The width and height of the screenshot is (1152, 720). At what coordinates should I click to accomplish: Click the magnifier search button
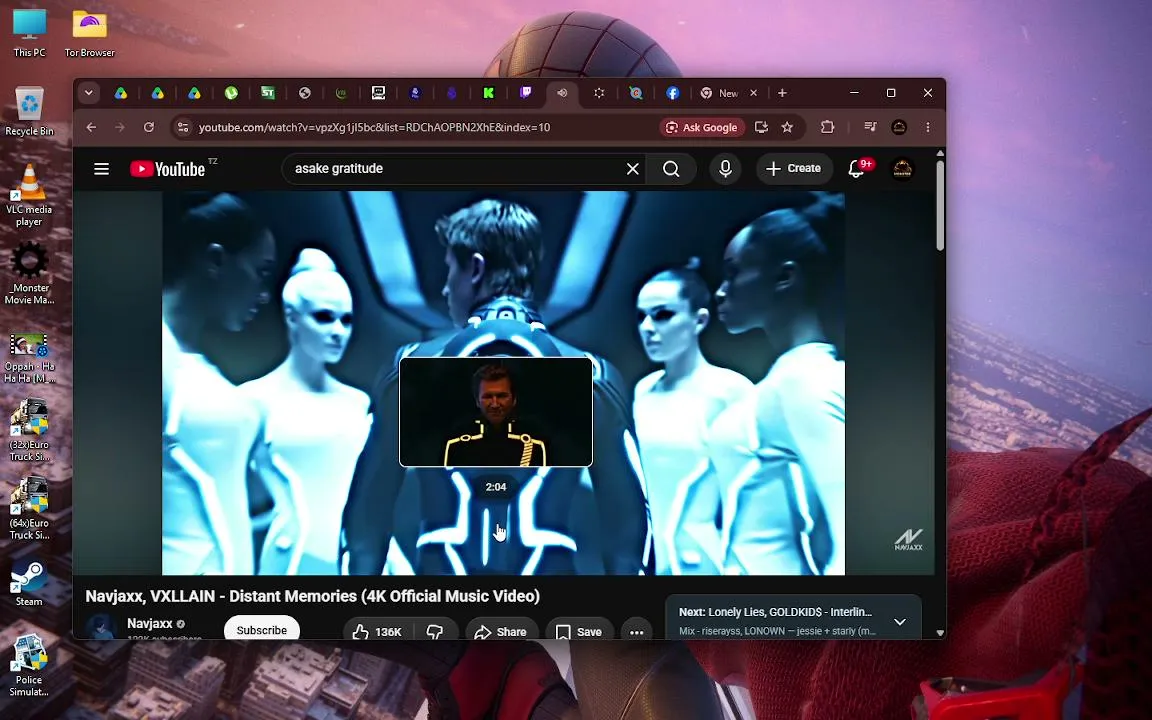pyautogui.click(x=671, y=169)
